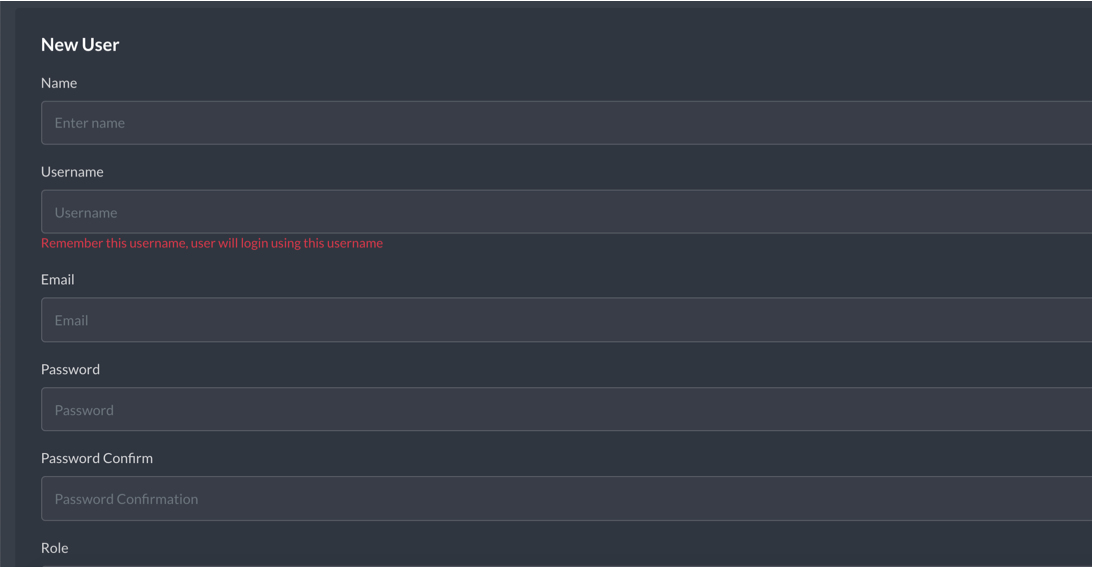1093x567 pixels.
Task: Select the 'Email' label text
Action: pyautogui.click(x=57, y=280)
